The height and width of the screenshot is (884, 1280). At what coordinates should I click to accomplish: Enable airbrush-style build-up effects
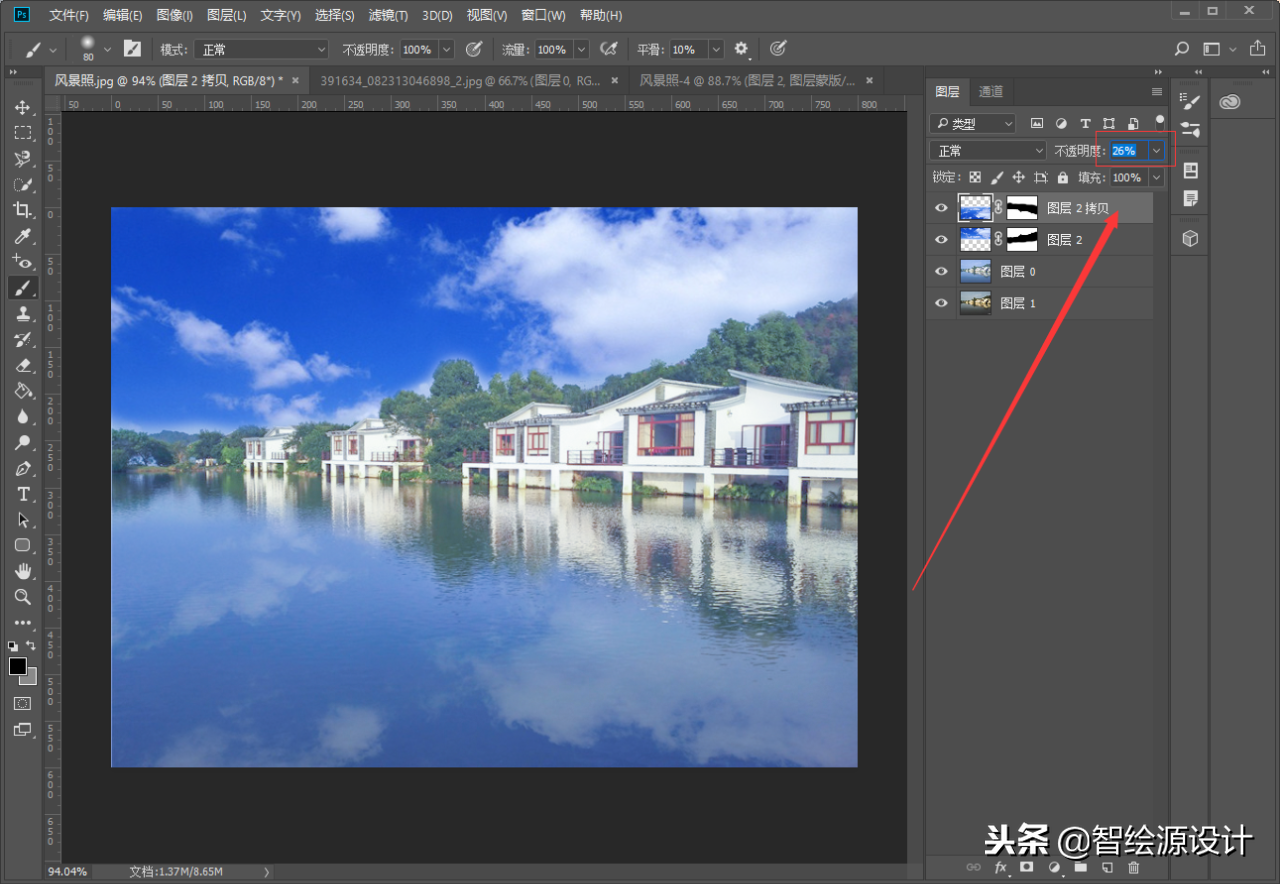pyautogui.click(x=608, y=49)
